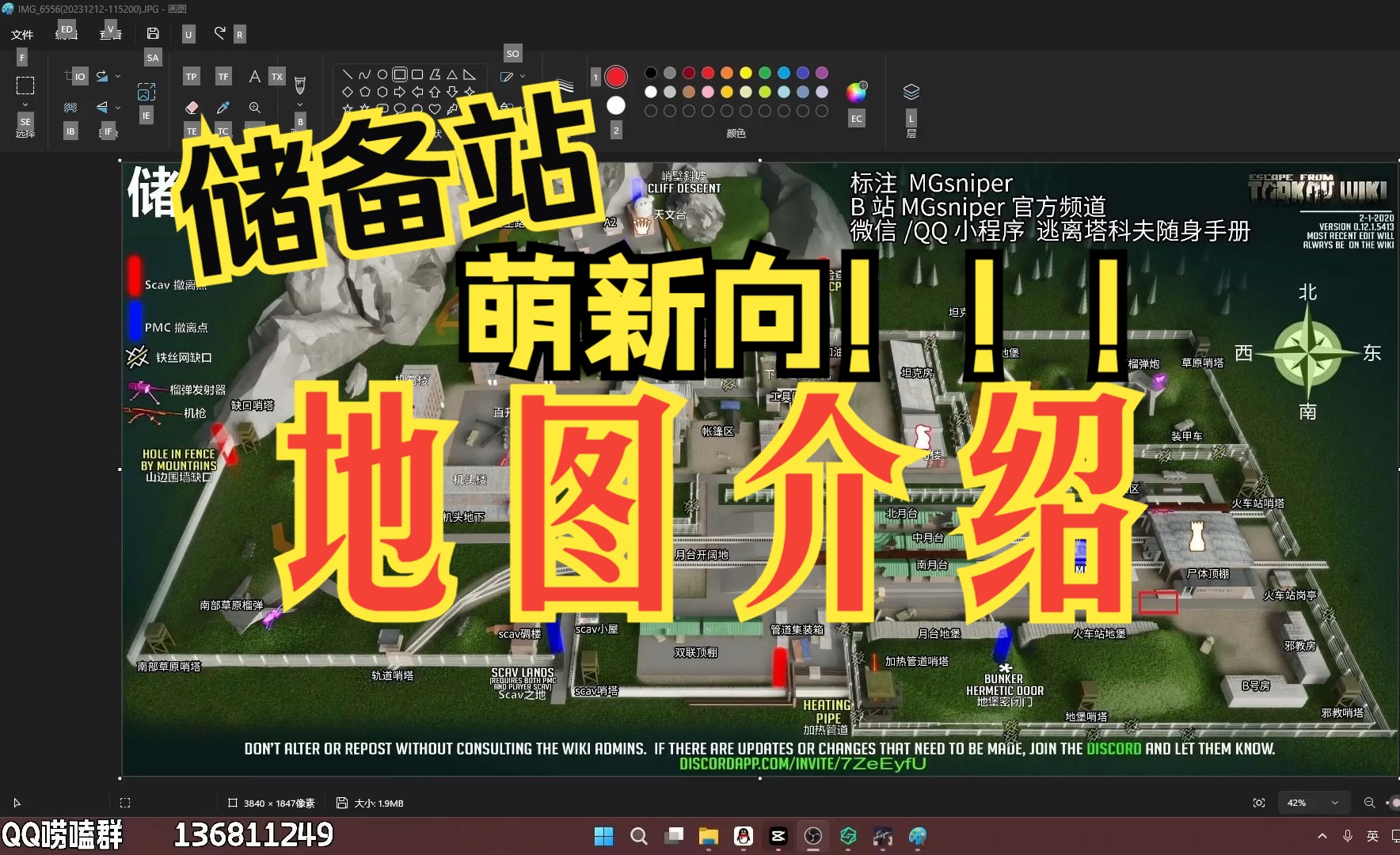Activate Color 2 white background circle
The image size is (1400, 855).
(x=616, y=105)
